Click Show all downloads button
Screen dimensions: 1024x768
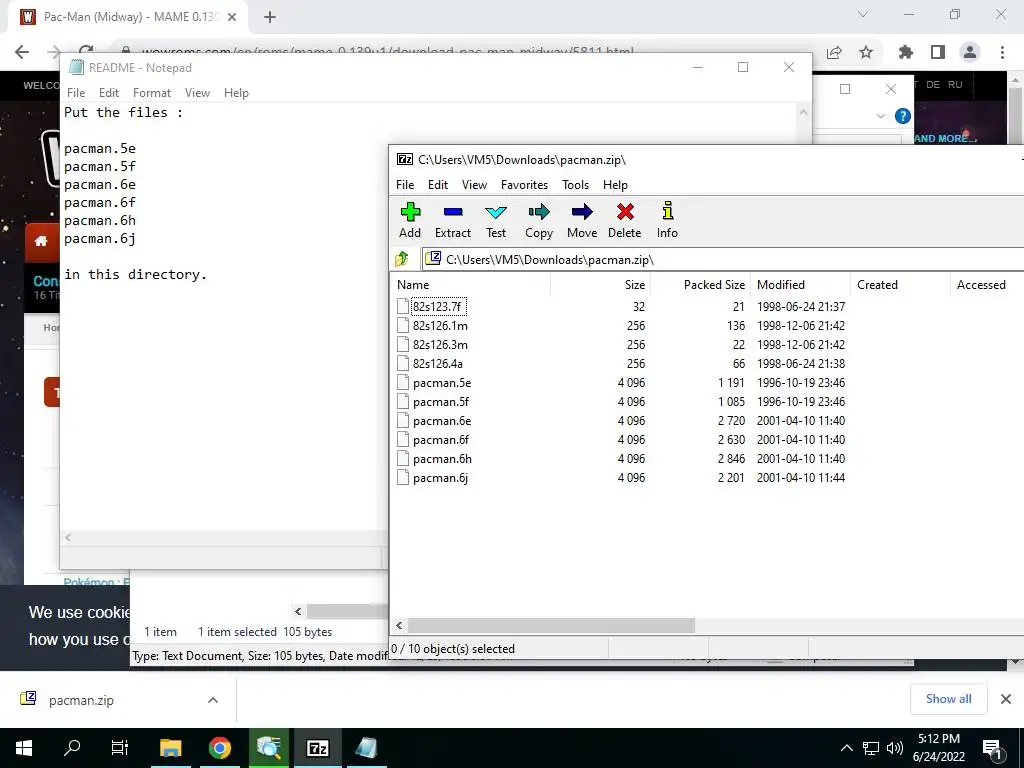point(948,699)
